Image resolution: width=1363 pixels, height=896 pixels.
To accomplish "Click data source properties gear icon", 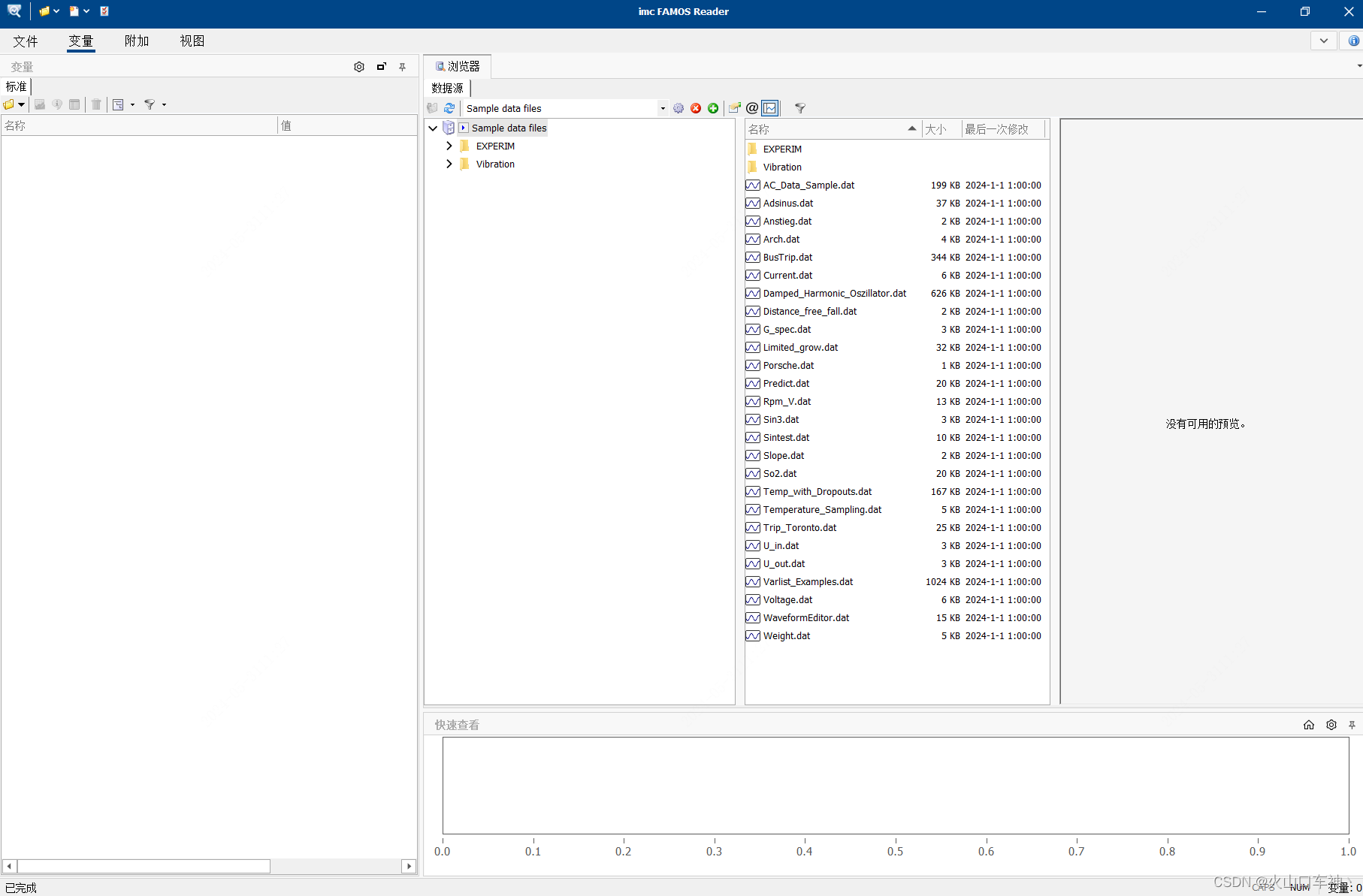I will click(678, 108).
